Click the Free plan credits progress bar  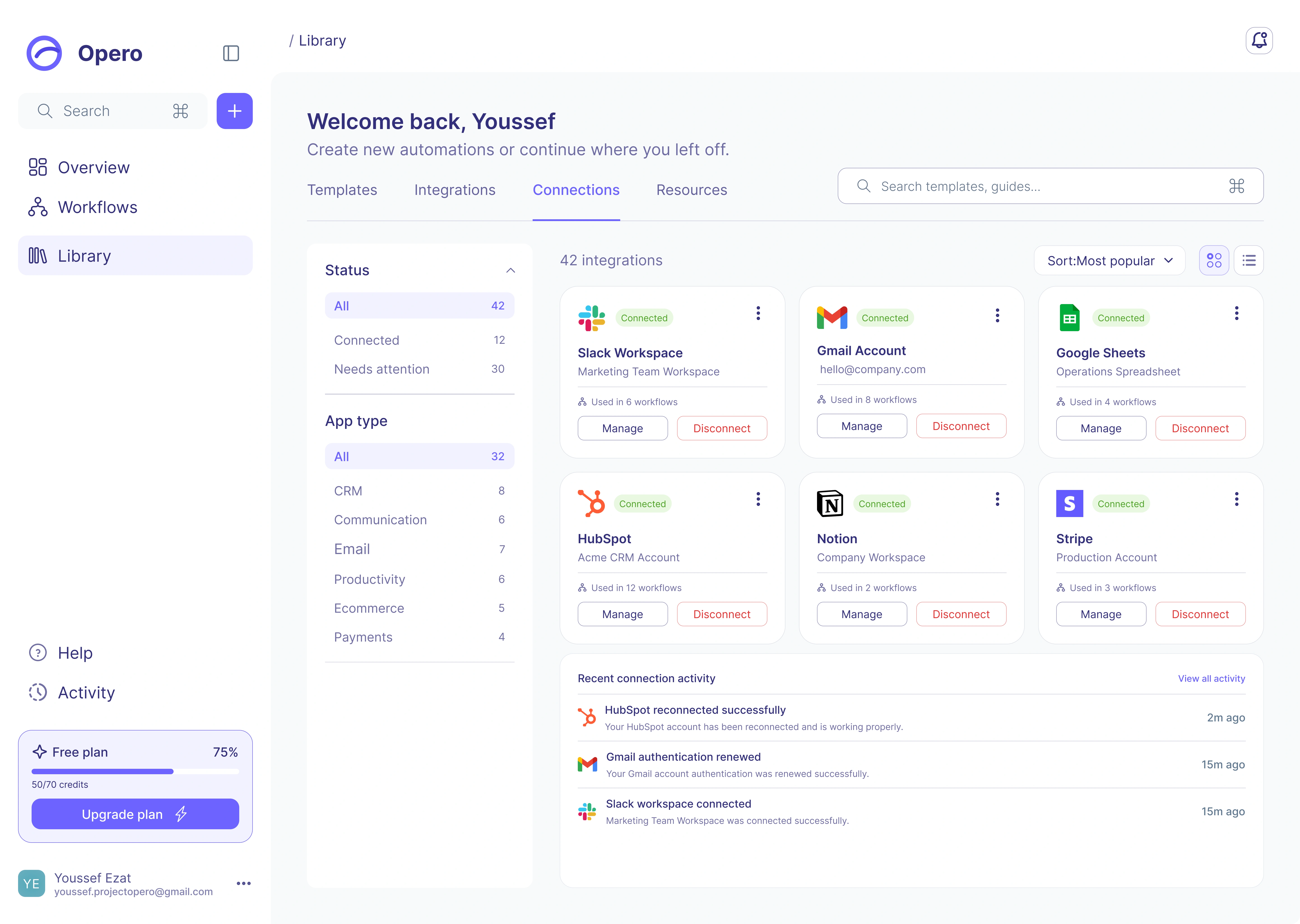[x=135, y=772]
